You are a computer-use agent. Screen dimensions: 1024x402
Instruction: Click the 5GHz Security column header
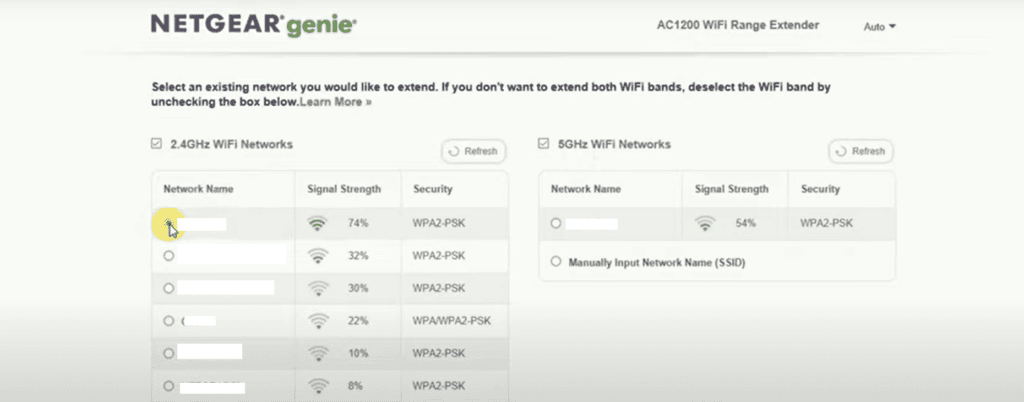tap(820, 189)
